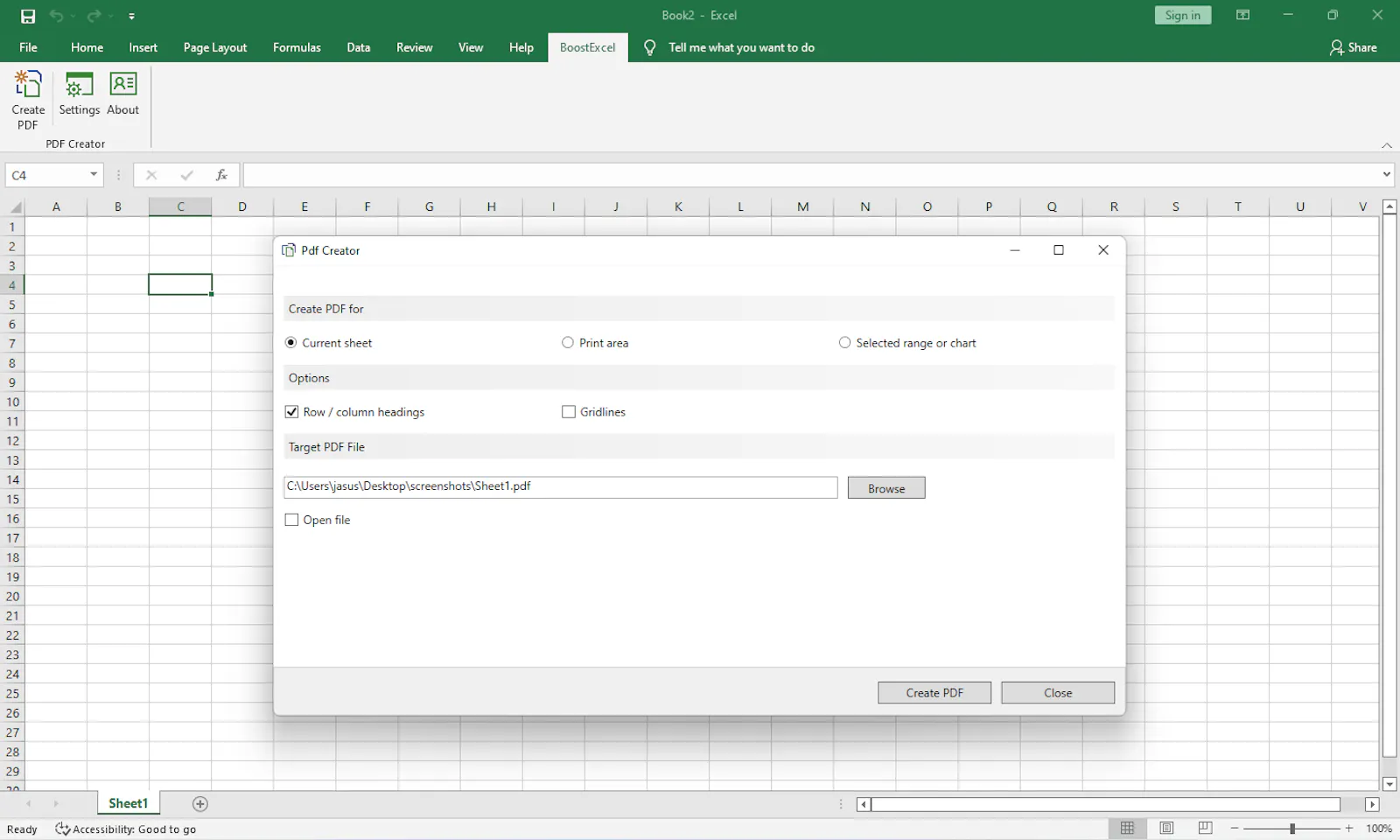The image size is (1400, 840).
Task: Open the Formulas tab
Action: tap(297, 47)
